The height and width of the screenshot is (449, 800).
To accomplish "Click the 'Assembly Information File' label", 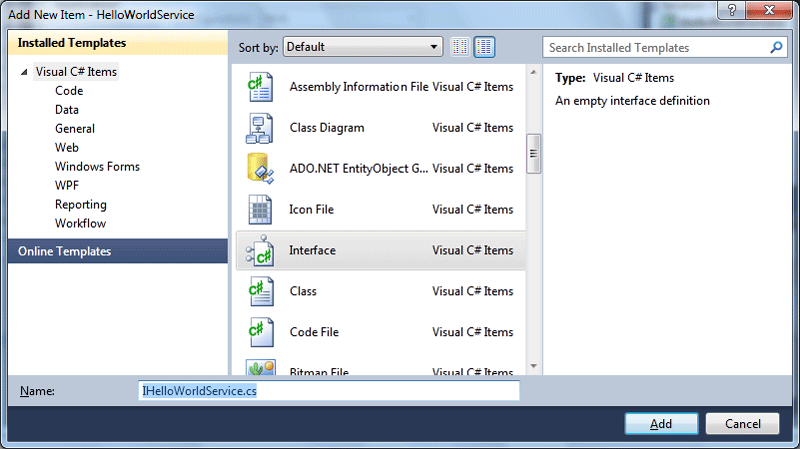I will 359,87.
